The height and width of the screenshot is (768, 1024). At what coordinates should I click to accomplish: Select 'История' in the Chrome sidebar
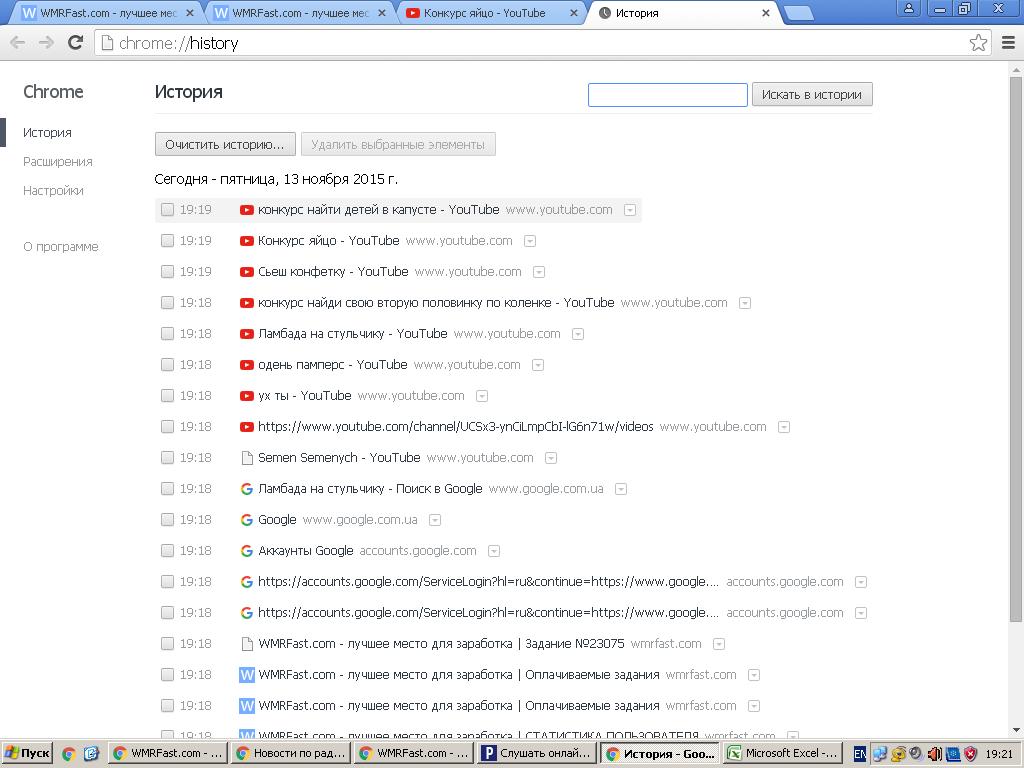47,133
